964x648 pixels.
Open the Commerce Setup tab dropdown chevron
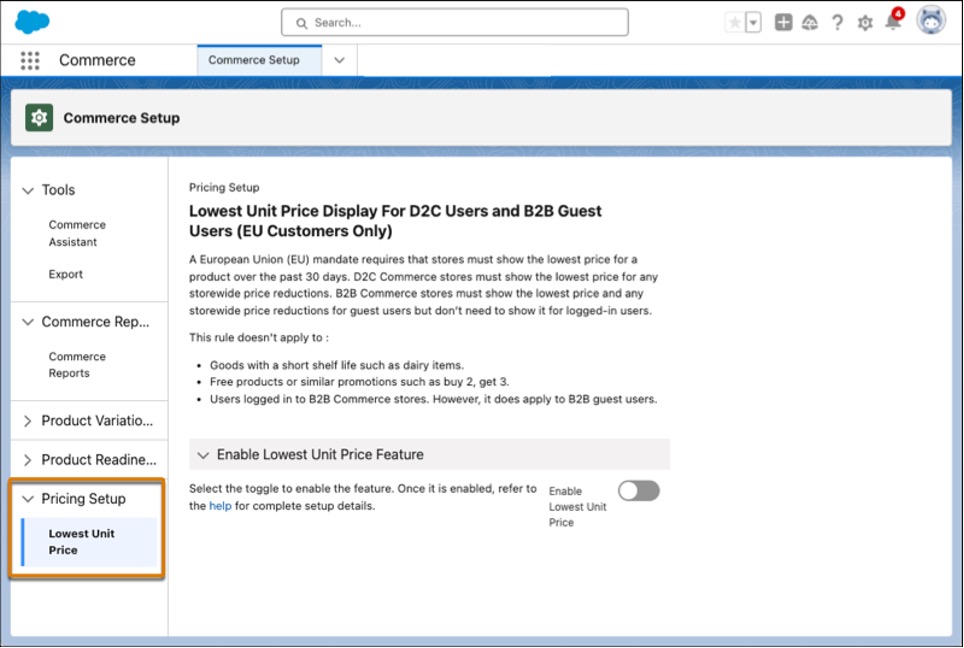coord(339,60)
